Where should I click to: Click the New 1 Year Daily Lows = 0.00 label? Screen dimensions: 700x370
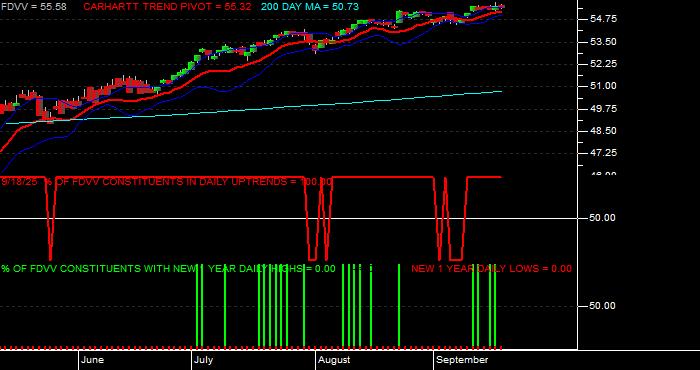tap(491, 269)
